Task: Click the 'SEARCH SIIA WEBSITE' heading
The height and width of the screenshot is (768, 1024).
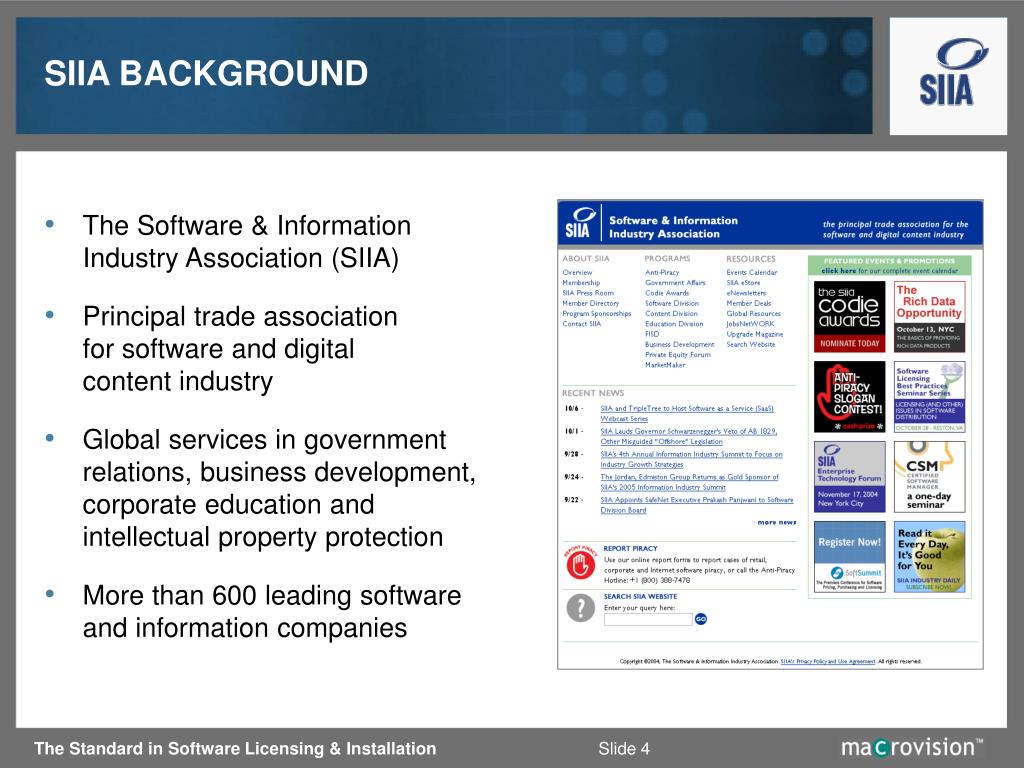Action: [641, 596]
